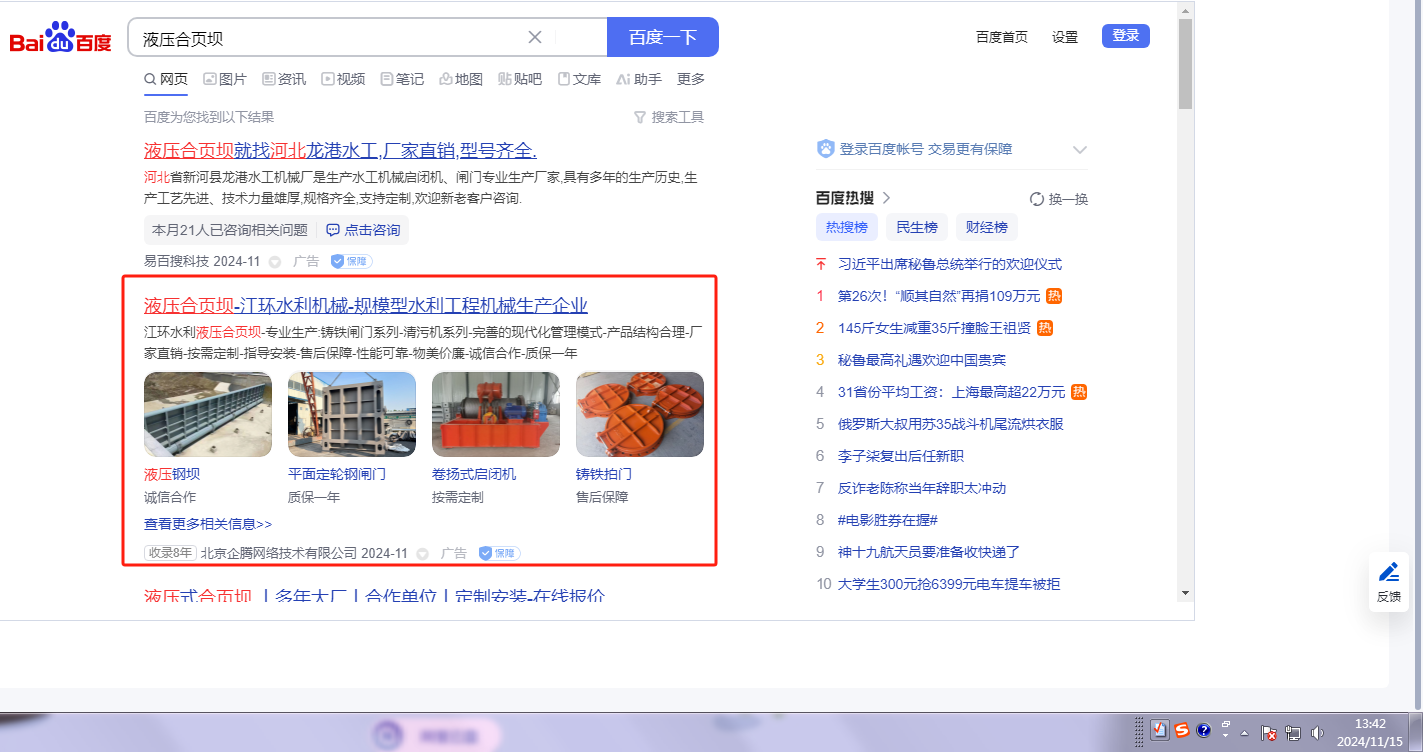Open the 百度热搜 heading arrow
The image size is (1423, 752).
[x=886, y=198]
